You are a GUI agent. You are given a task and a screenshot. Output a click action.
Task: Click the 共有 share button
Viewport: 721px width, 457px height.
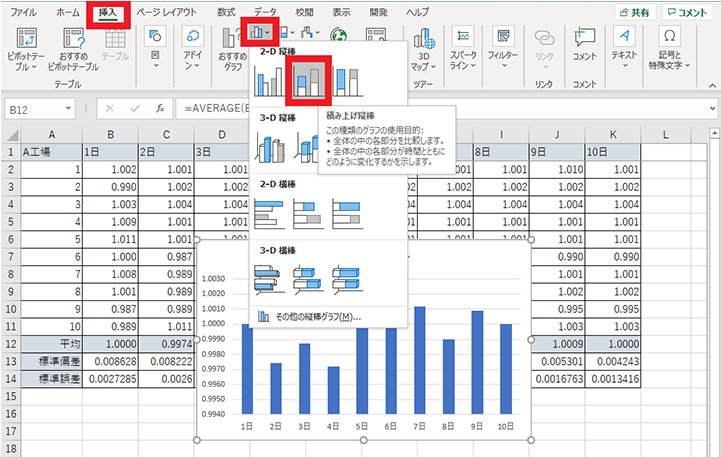tap(635, 12)
